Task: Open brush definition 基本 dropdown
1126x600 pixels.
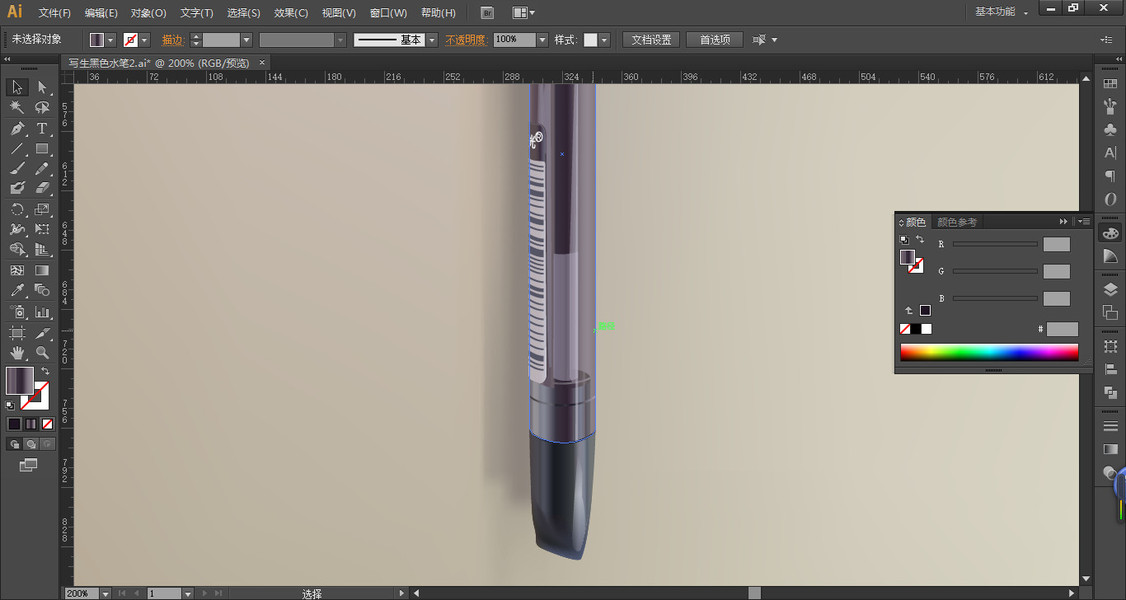Action: [x=432, y=40]
